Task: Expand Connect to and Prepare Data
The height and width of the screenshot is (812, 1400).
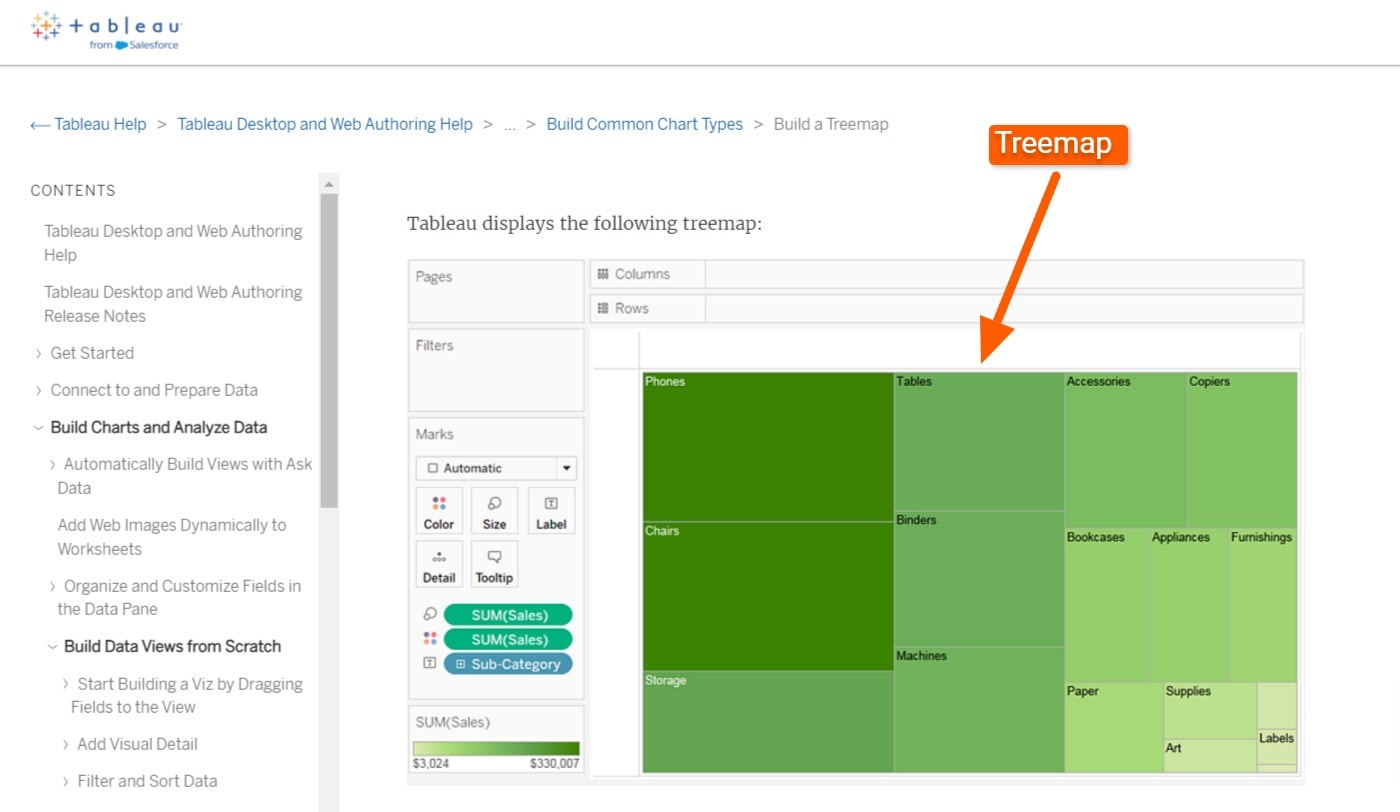Action: [39, 391]
